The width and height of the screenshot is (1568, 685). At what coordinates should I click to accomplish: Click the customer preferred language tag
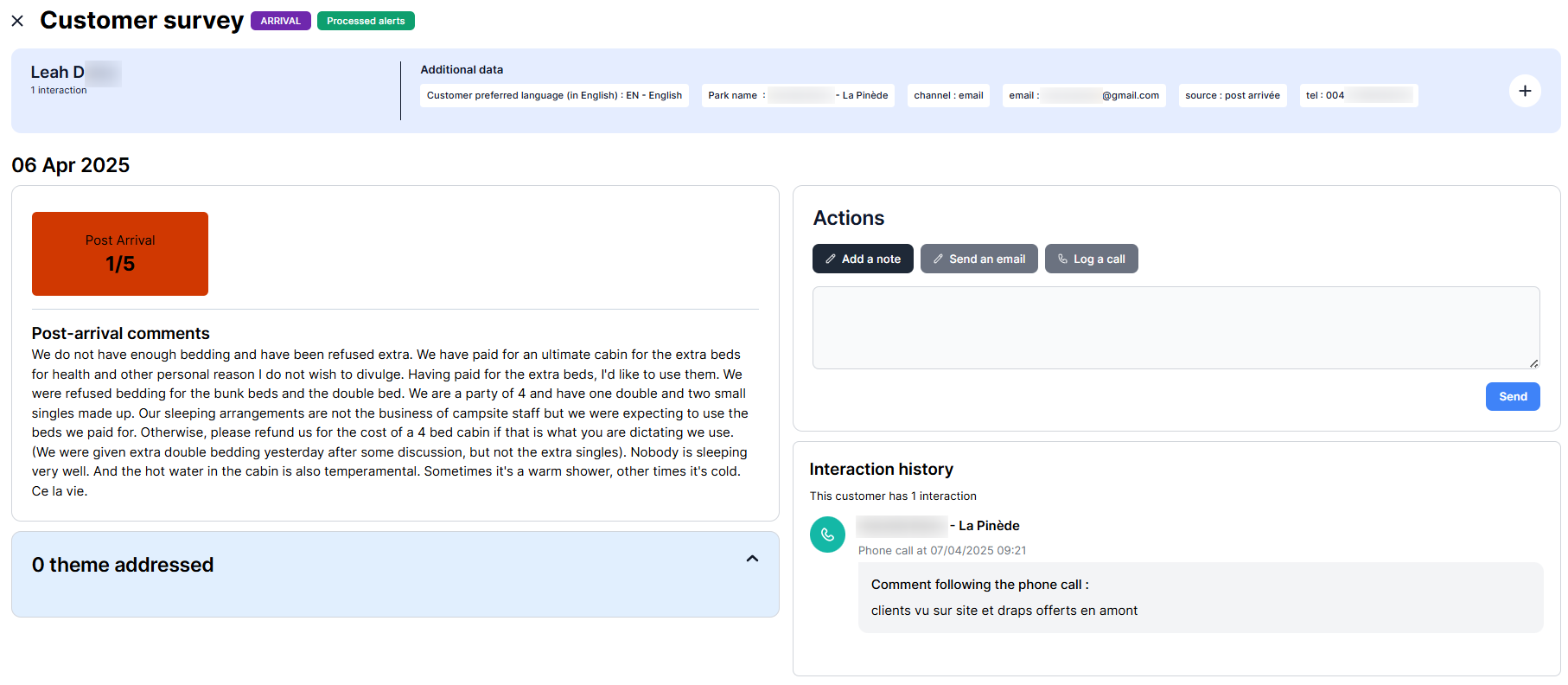click(554, 95)
